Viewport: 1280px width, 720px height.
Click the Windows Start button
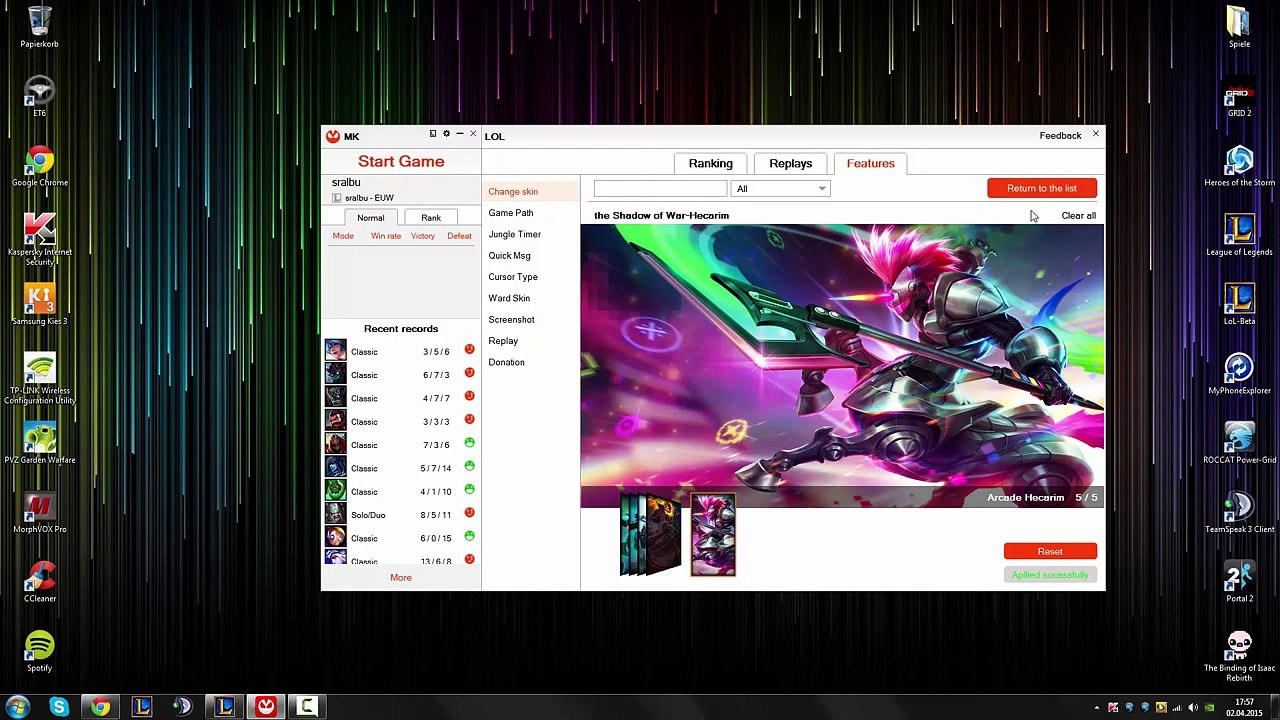point(17,707)
